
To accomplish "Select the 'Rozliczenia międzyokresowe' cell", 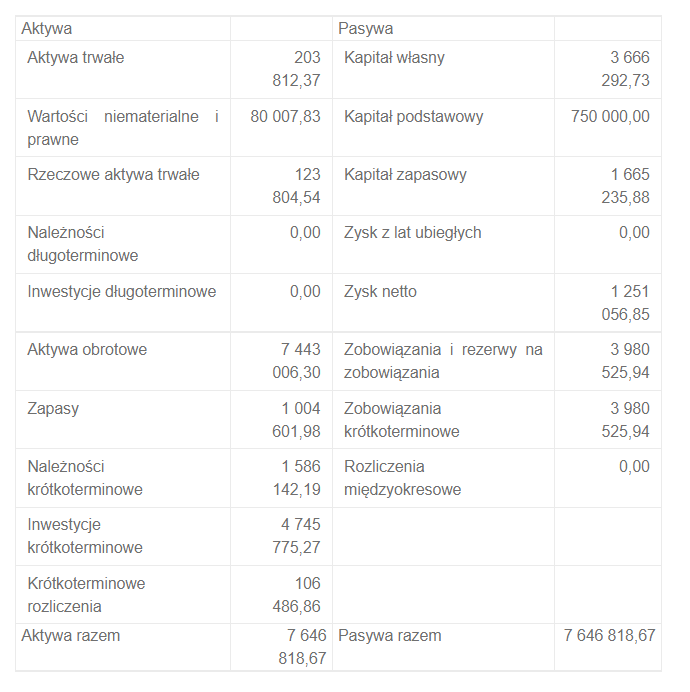I will (x=402, y=478).
